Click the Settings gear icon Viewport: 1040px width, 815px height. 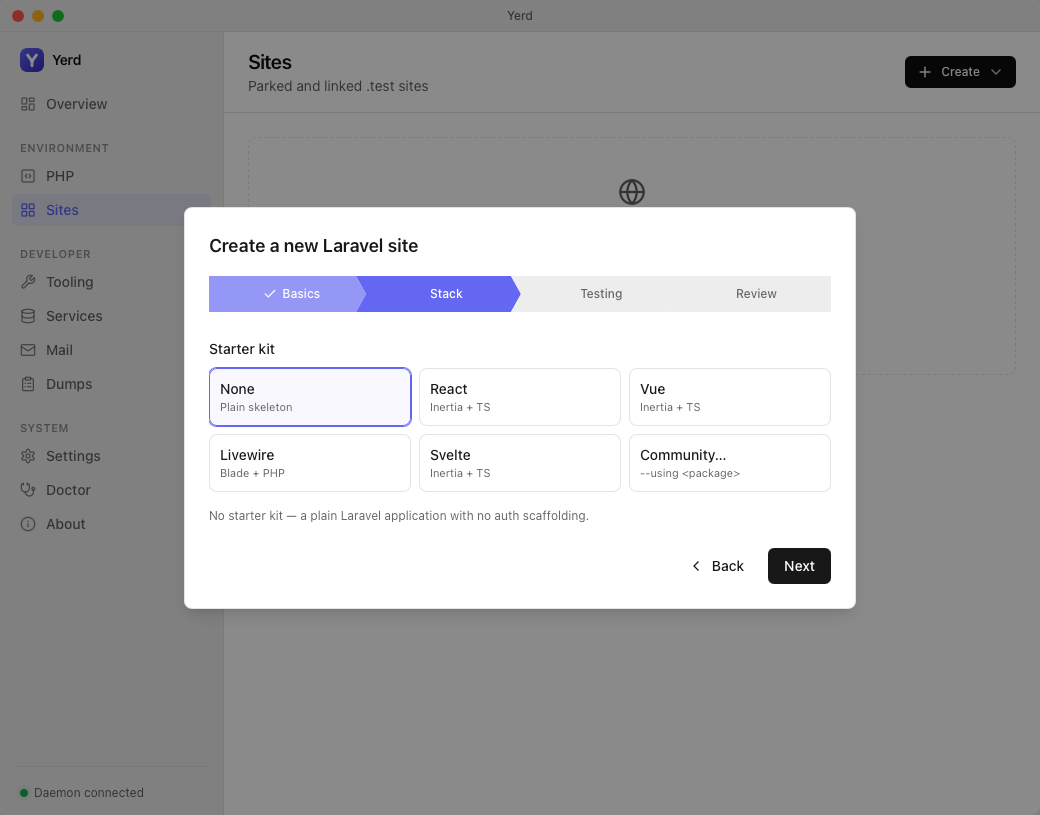(x=28, y=456)
